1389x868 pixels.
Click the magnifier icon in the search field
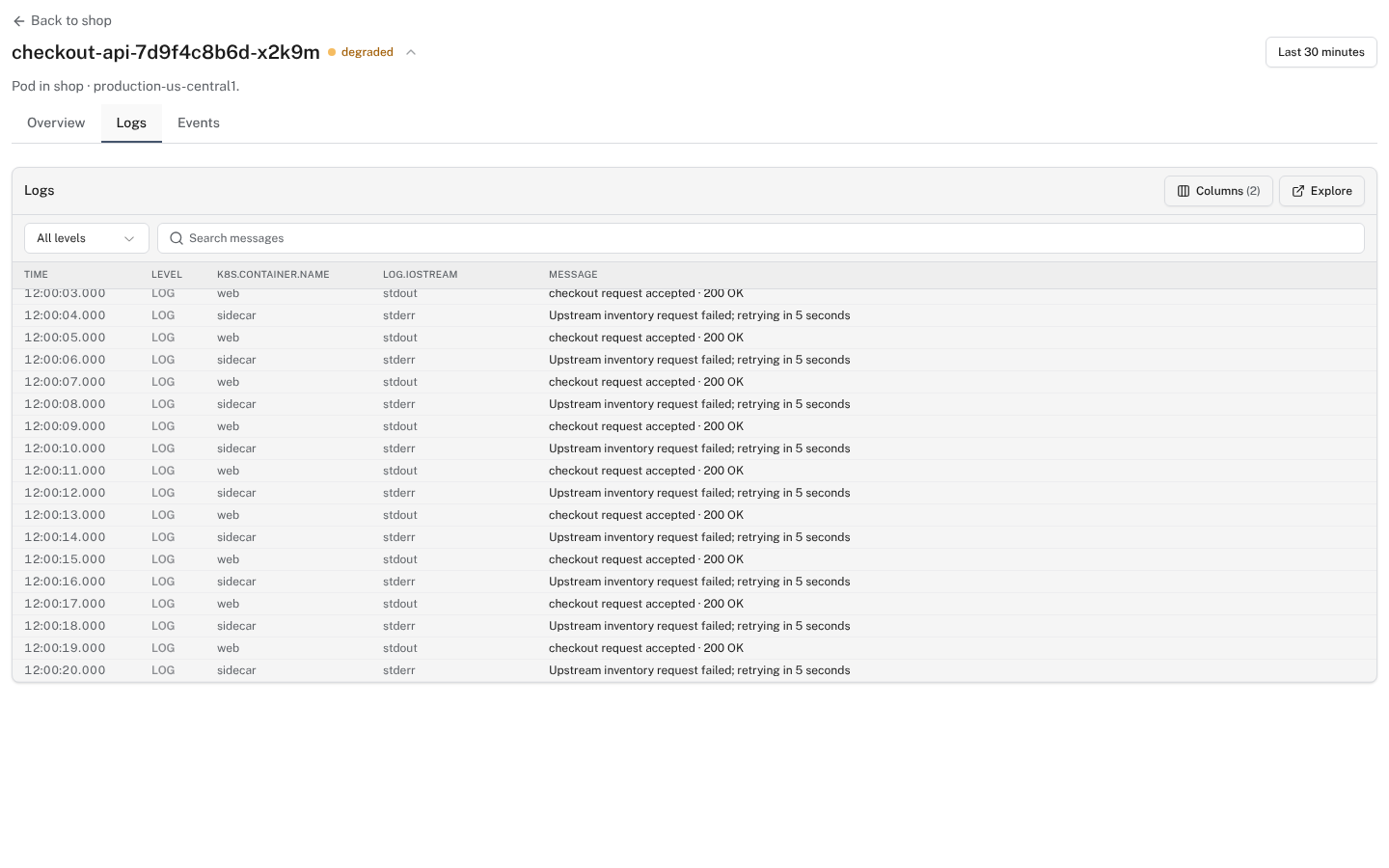177,238
